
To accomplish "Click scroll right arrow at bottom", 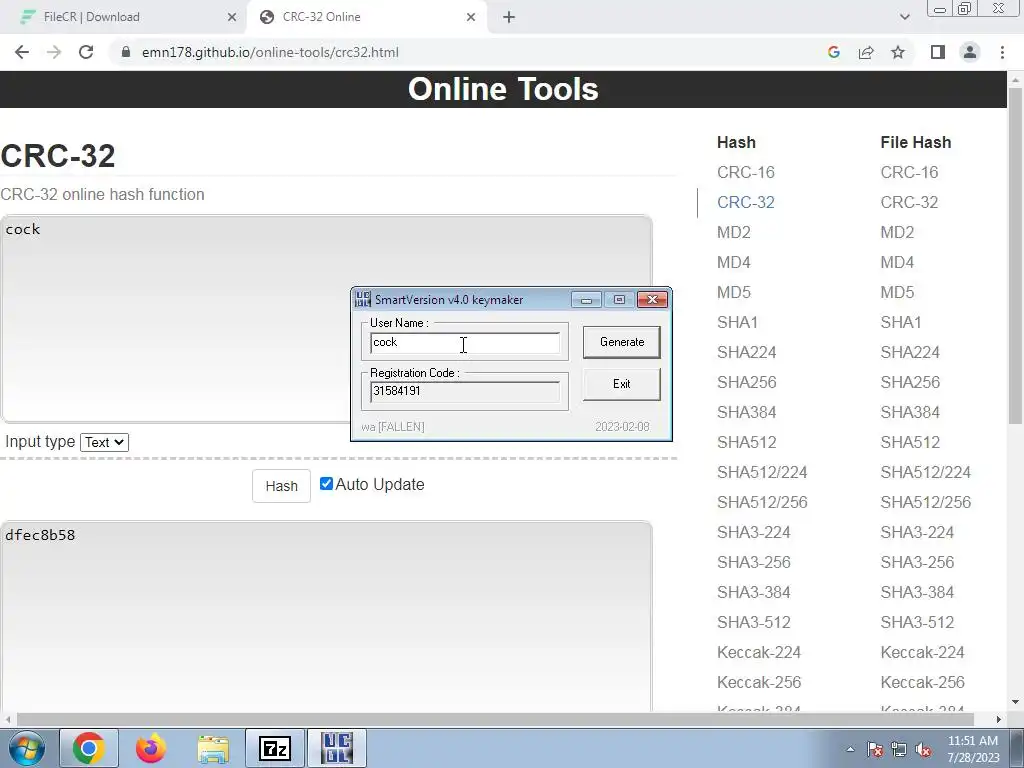I will pos(999,719).
